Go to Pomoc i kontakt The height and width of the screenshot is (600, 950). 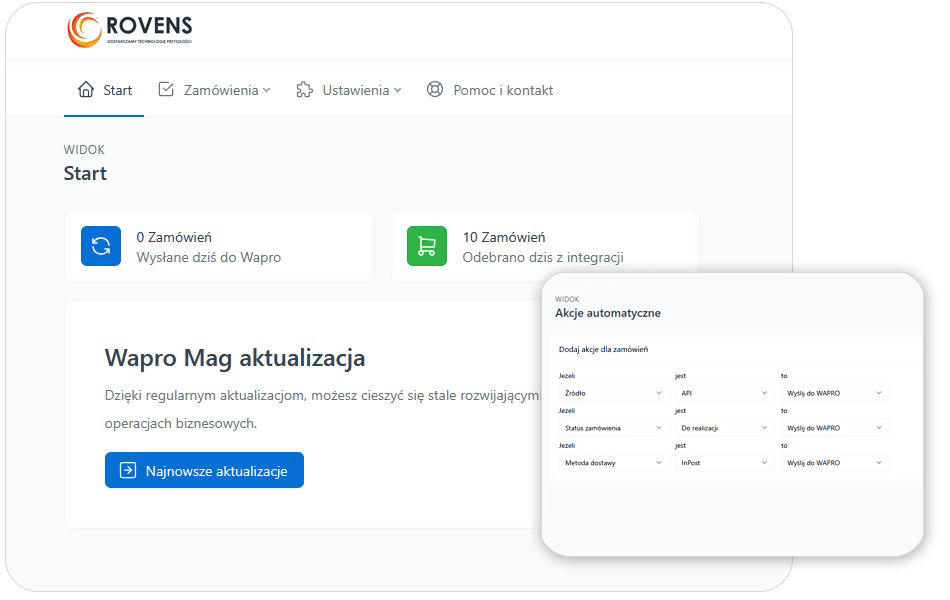point(490,90)
